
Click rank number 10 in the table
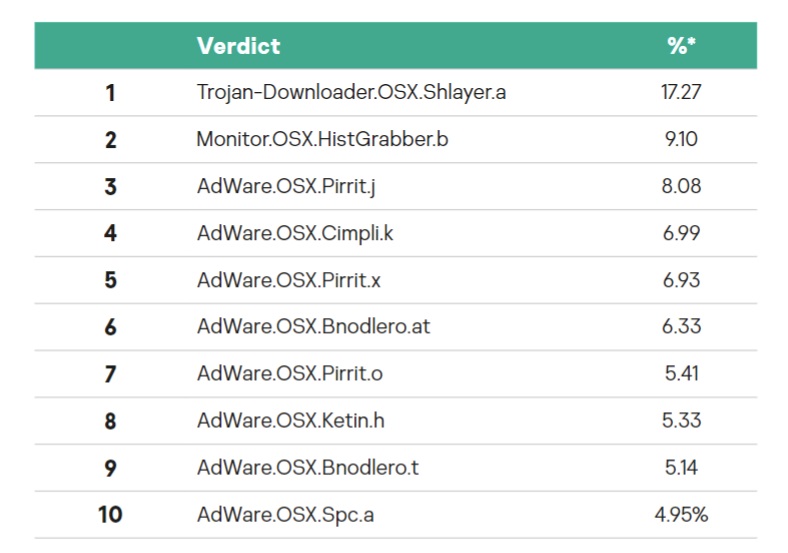(110, 515)
